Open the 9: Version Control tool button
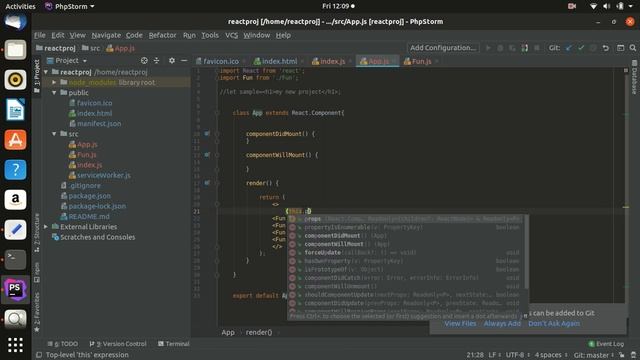 coord(118,344)
